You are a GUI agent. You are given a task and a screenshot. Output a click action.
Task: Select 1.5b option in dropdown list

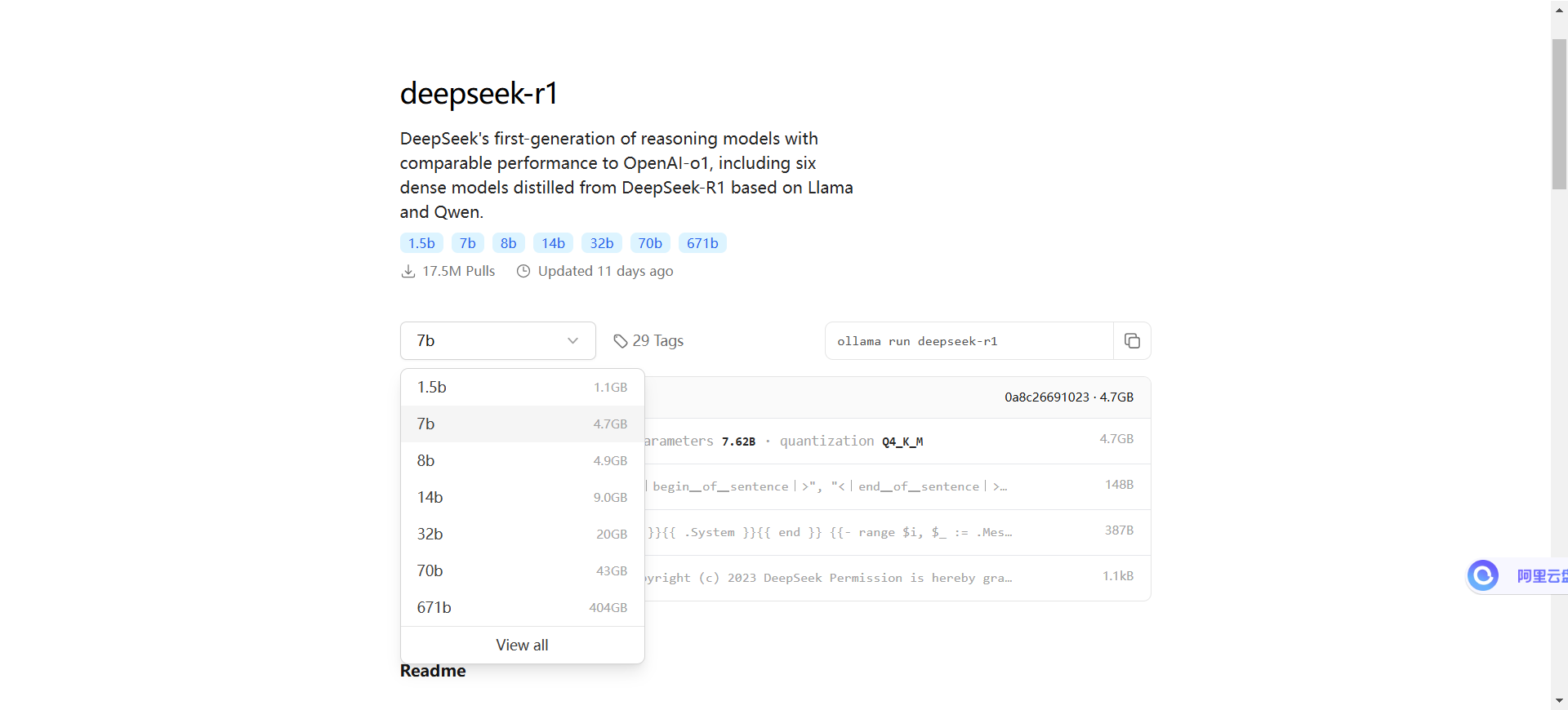tap(523, 388)
